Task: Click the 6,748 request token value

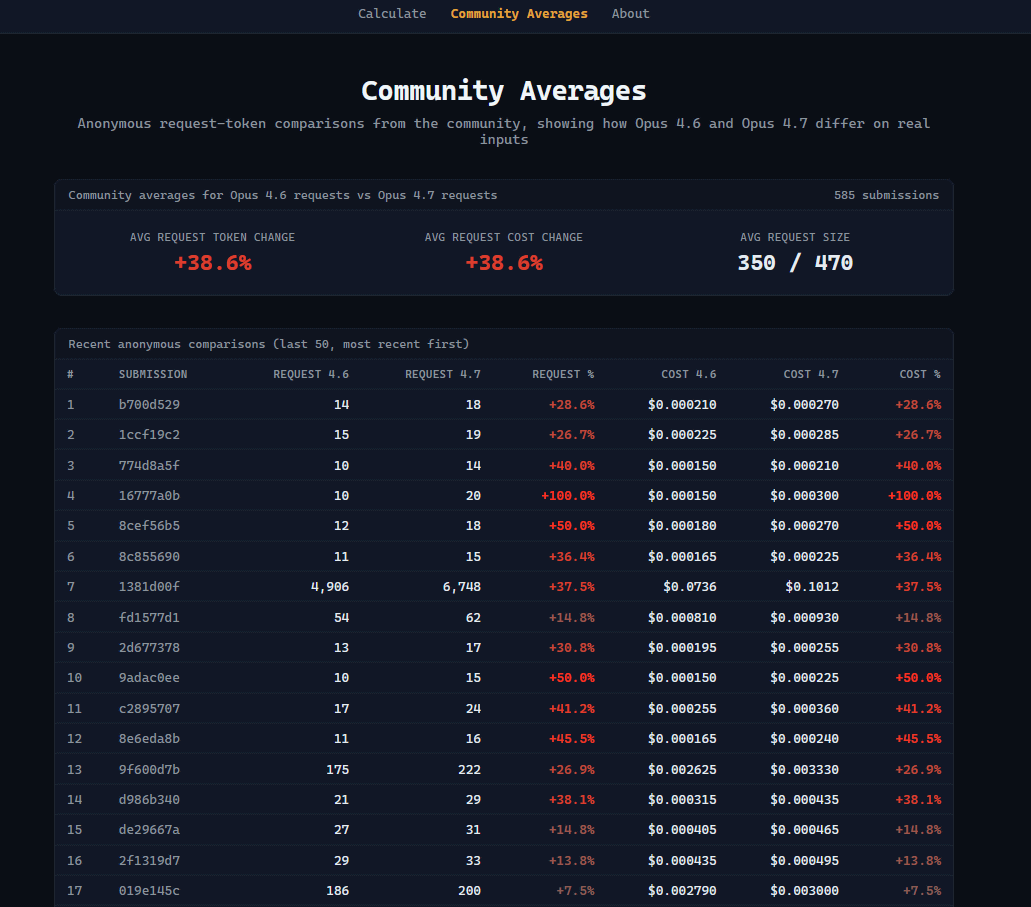Action: coord(461,587)
